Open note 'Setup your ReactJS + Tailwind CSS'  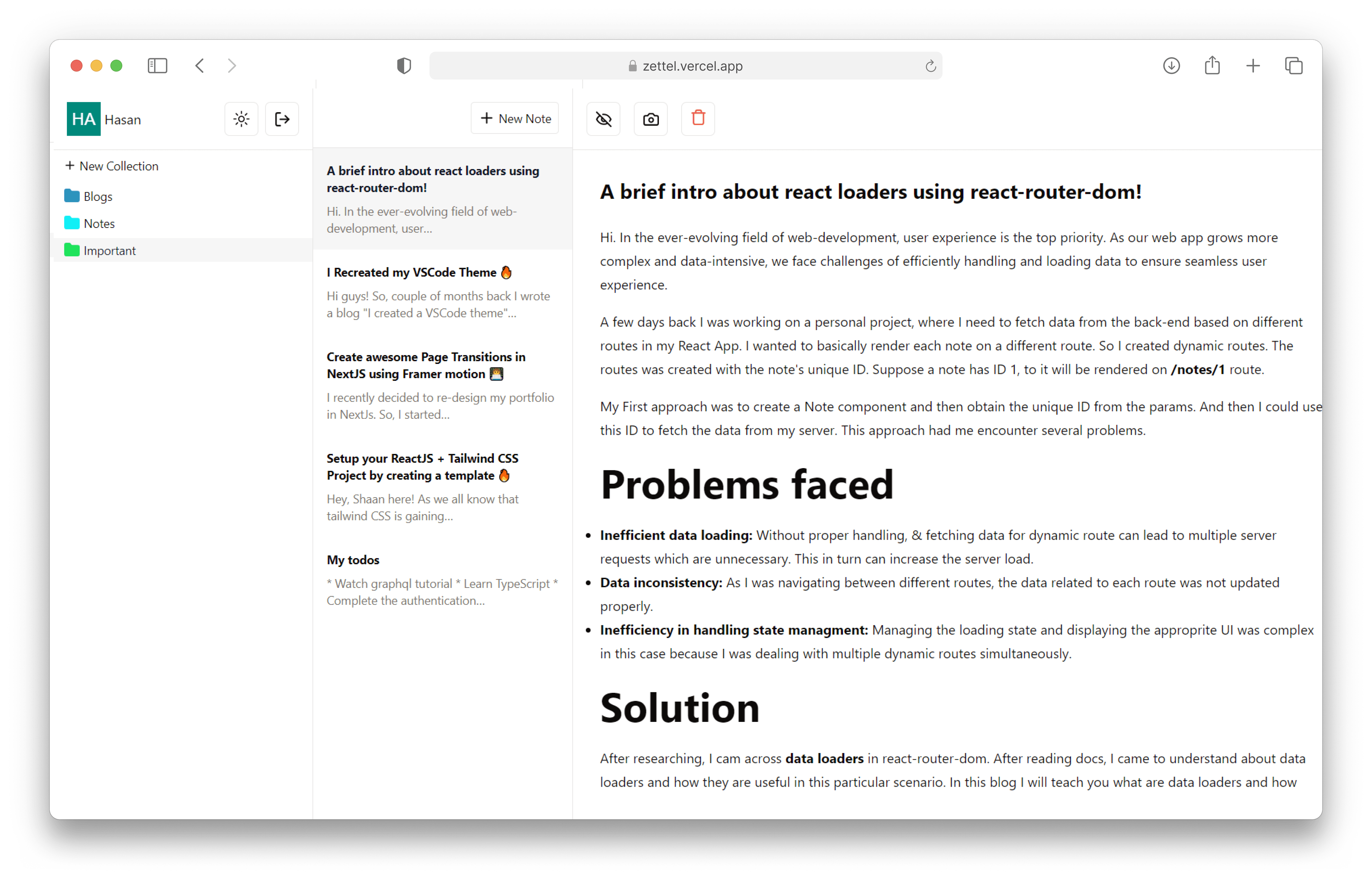[443, 486]
